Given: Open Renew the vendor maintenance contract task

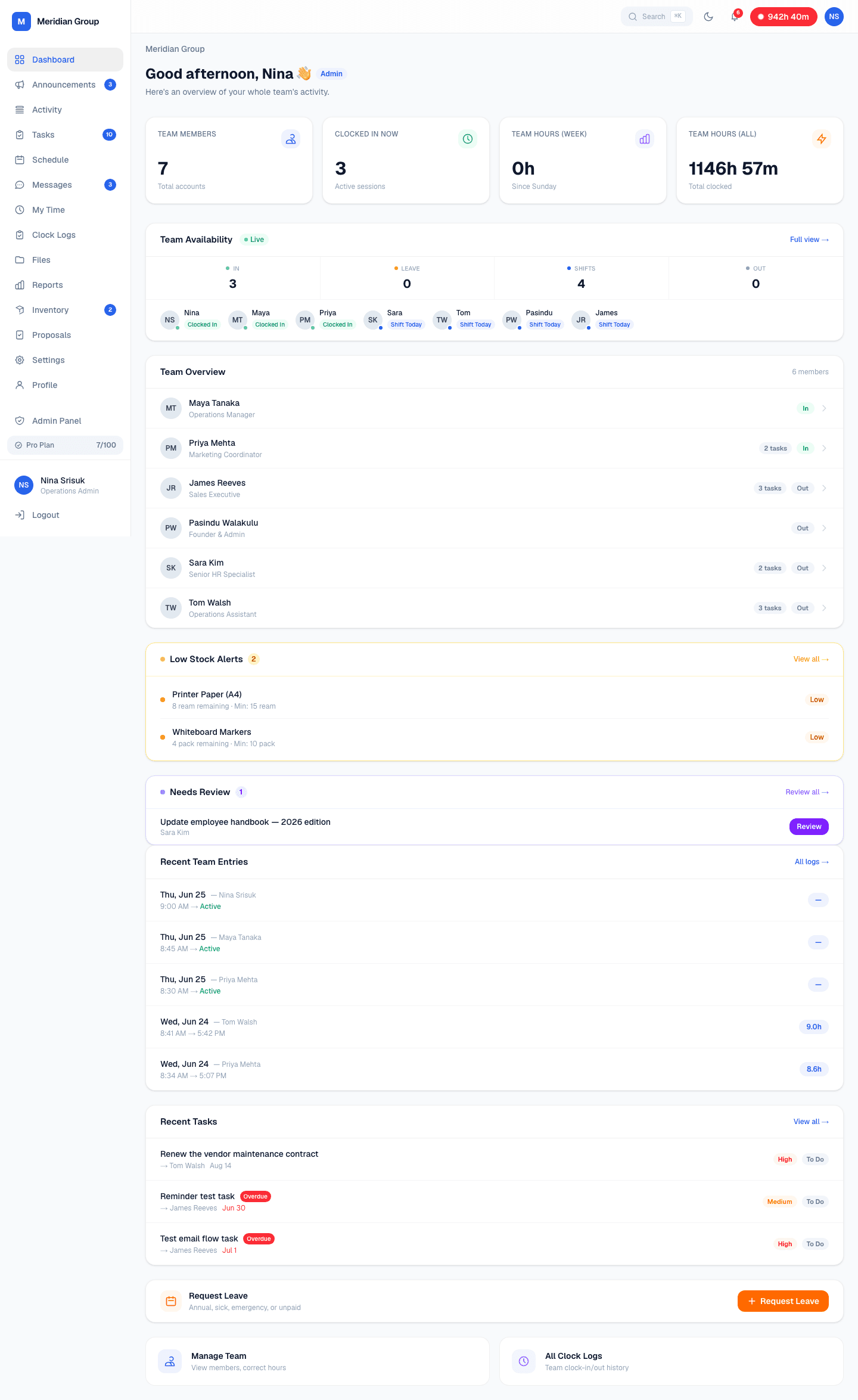Looking at the screenshot, I should (495, 1159).
